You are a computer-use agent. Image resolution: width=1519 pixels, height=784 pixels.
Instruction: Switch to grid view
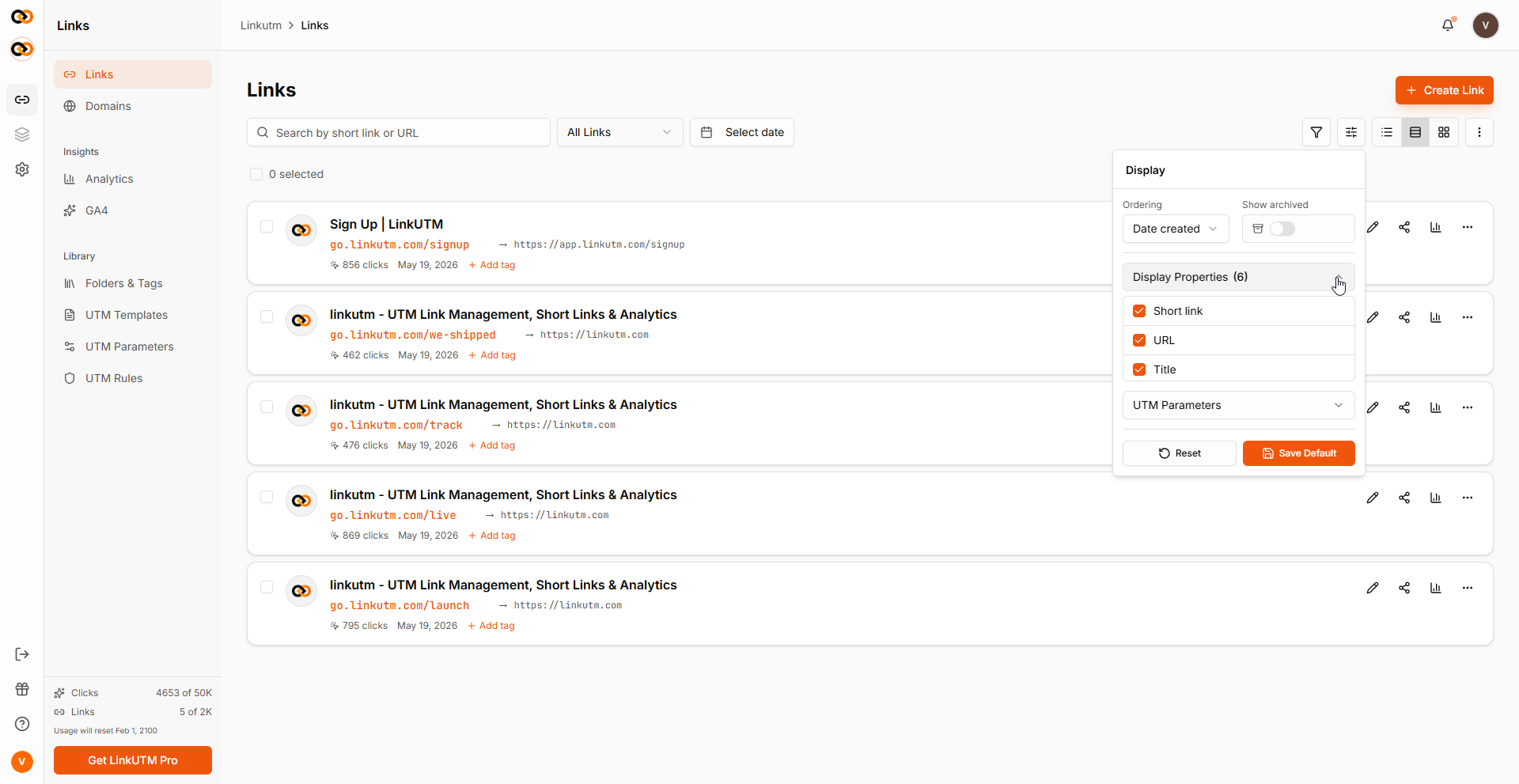click(x=1444, y=132)
